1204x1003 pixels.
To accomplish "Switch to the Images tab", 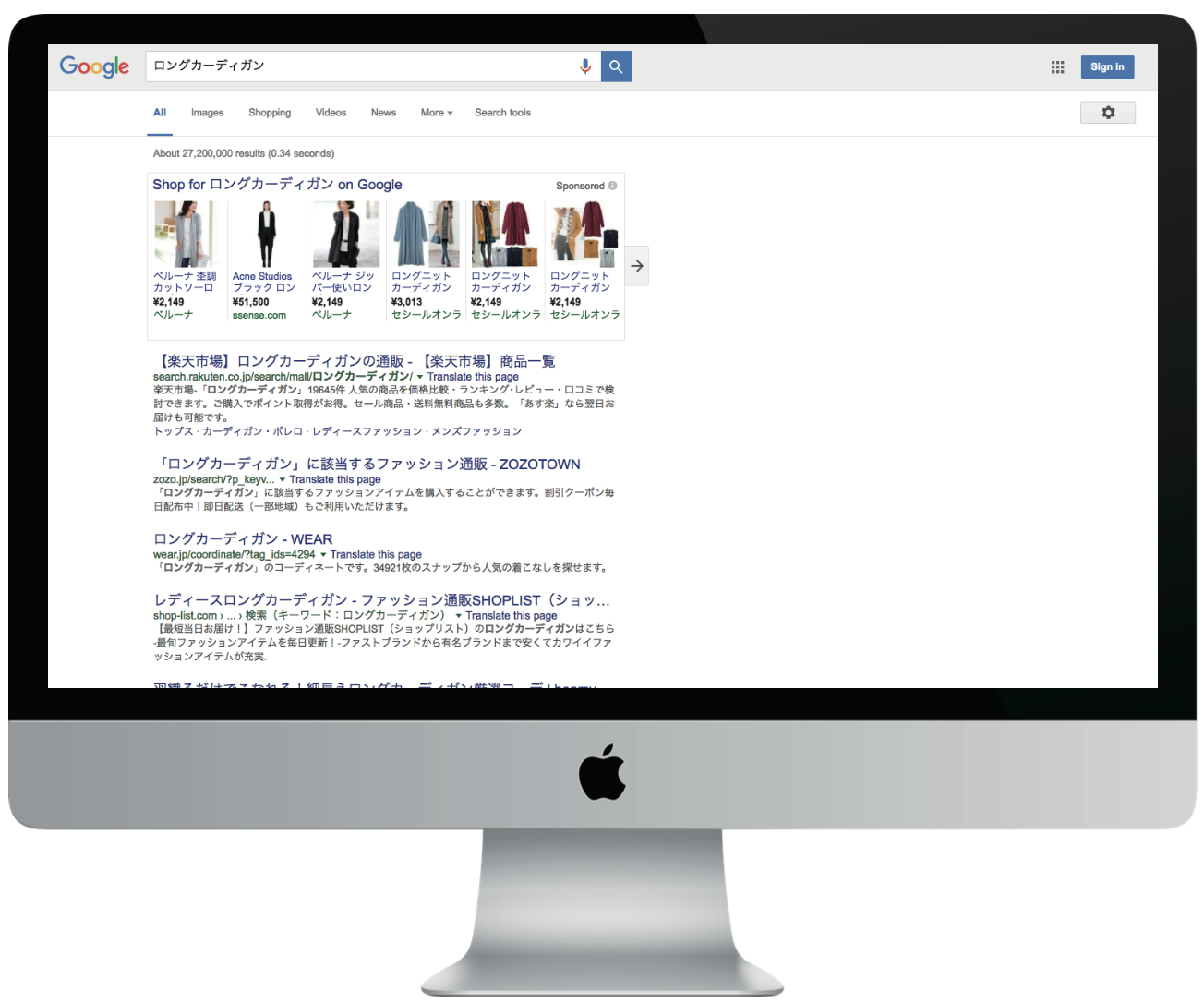I will [x=208, y=113].
